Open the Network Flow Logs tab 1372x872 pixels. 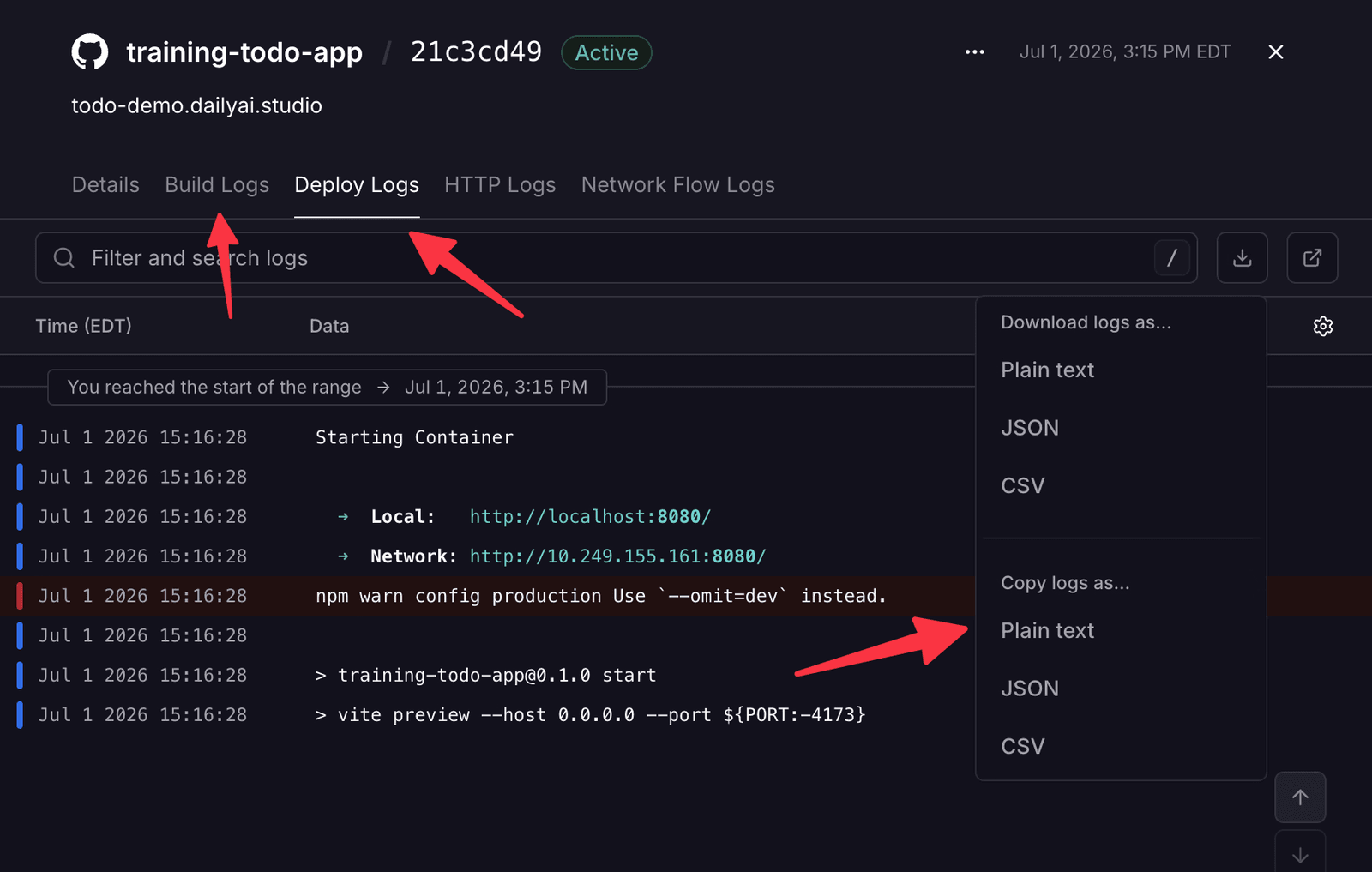pyautogui.click(x=678, y=185)
